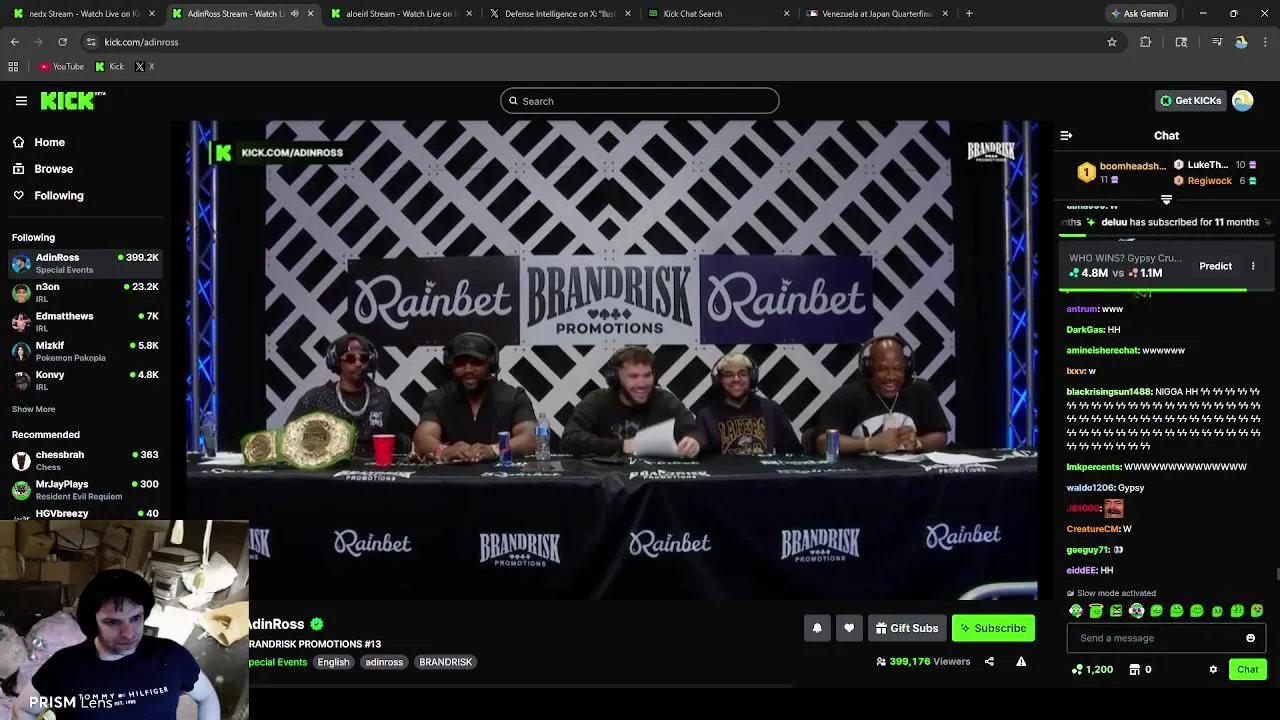Viewport: 1280px width, 720px height.
Task: Click the share icon beside viewer count
Action: [x=989, y=661]
